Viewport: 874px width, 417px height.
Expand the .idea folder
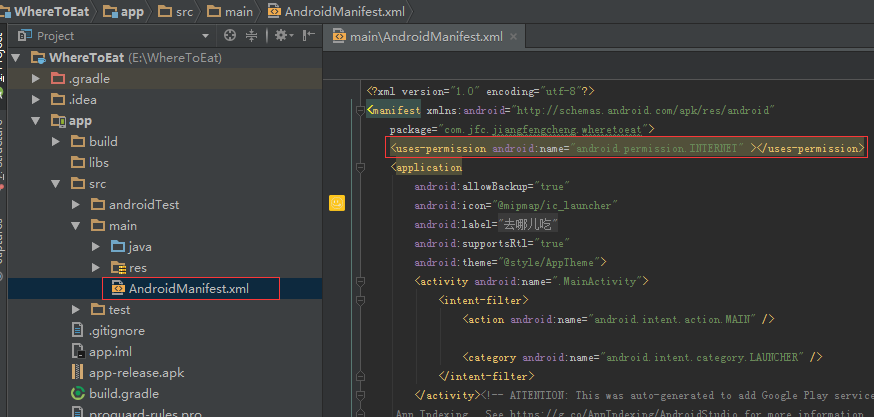click(36, 100)
